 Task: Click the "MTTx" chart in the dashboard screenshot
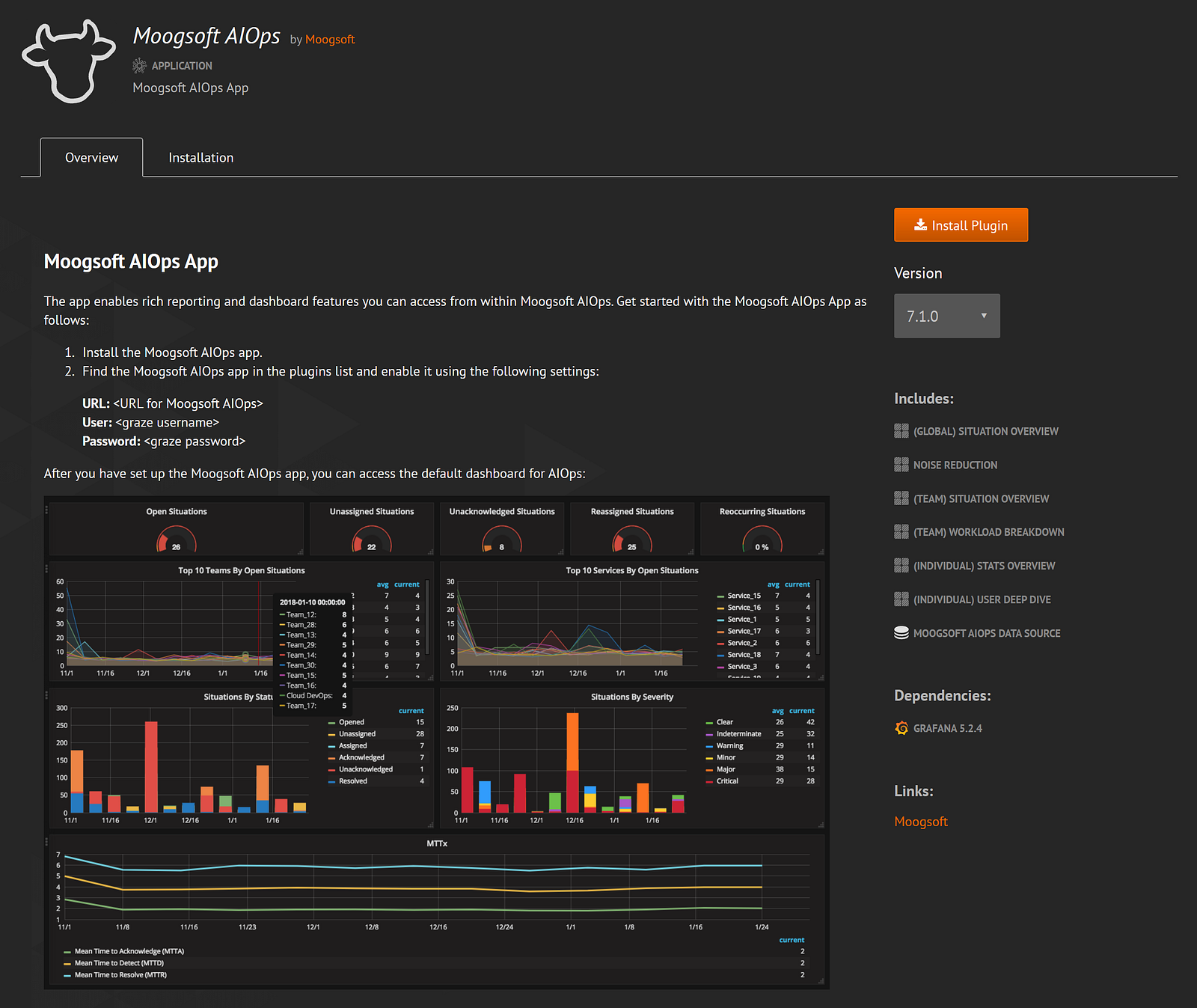tap(437, 908)
